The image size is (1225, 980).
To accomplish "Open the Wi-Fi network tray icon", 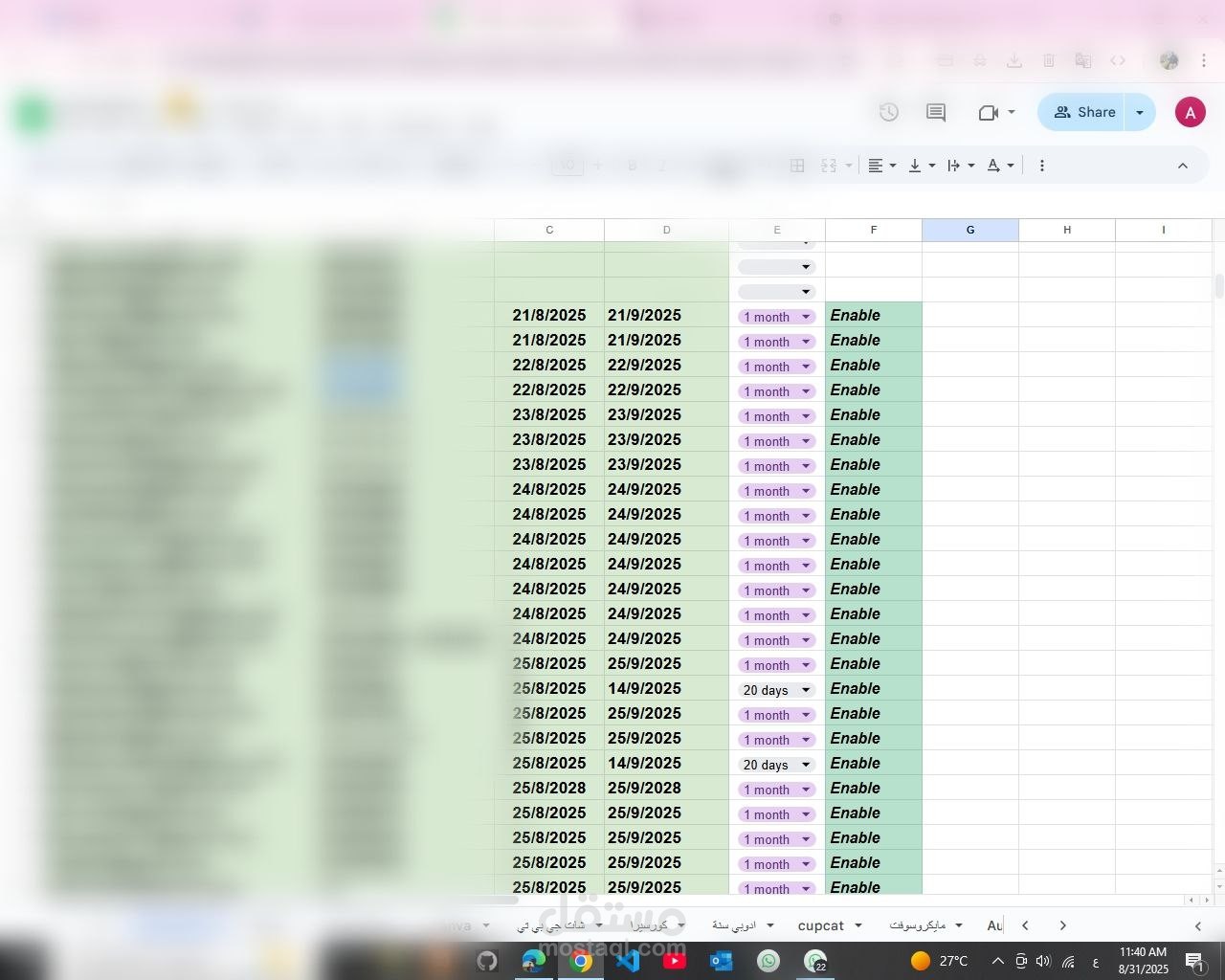I will [1068, 961].
